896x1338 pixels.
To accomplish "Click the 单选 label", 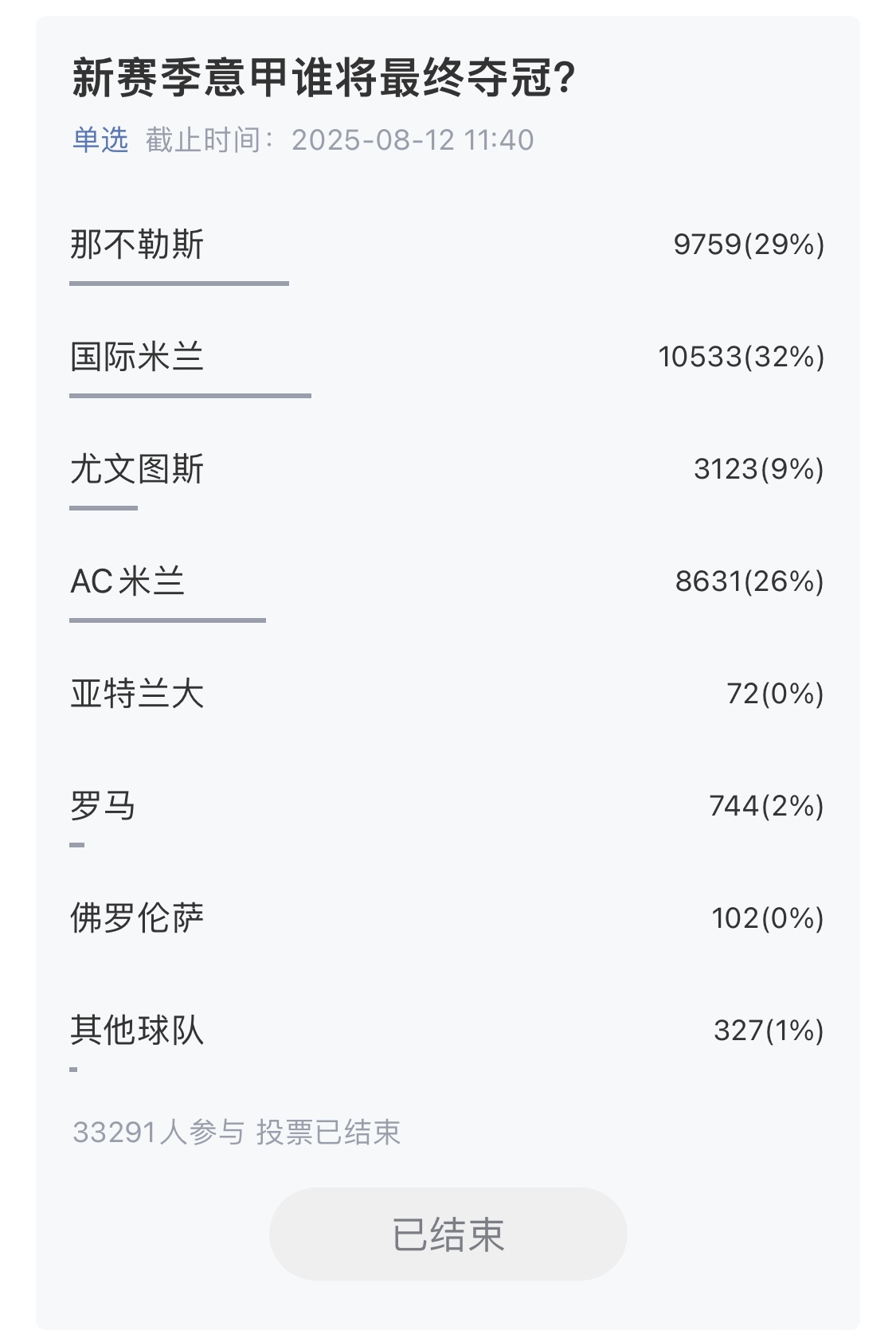I will click(100, 140).
